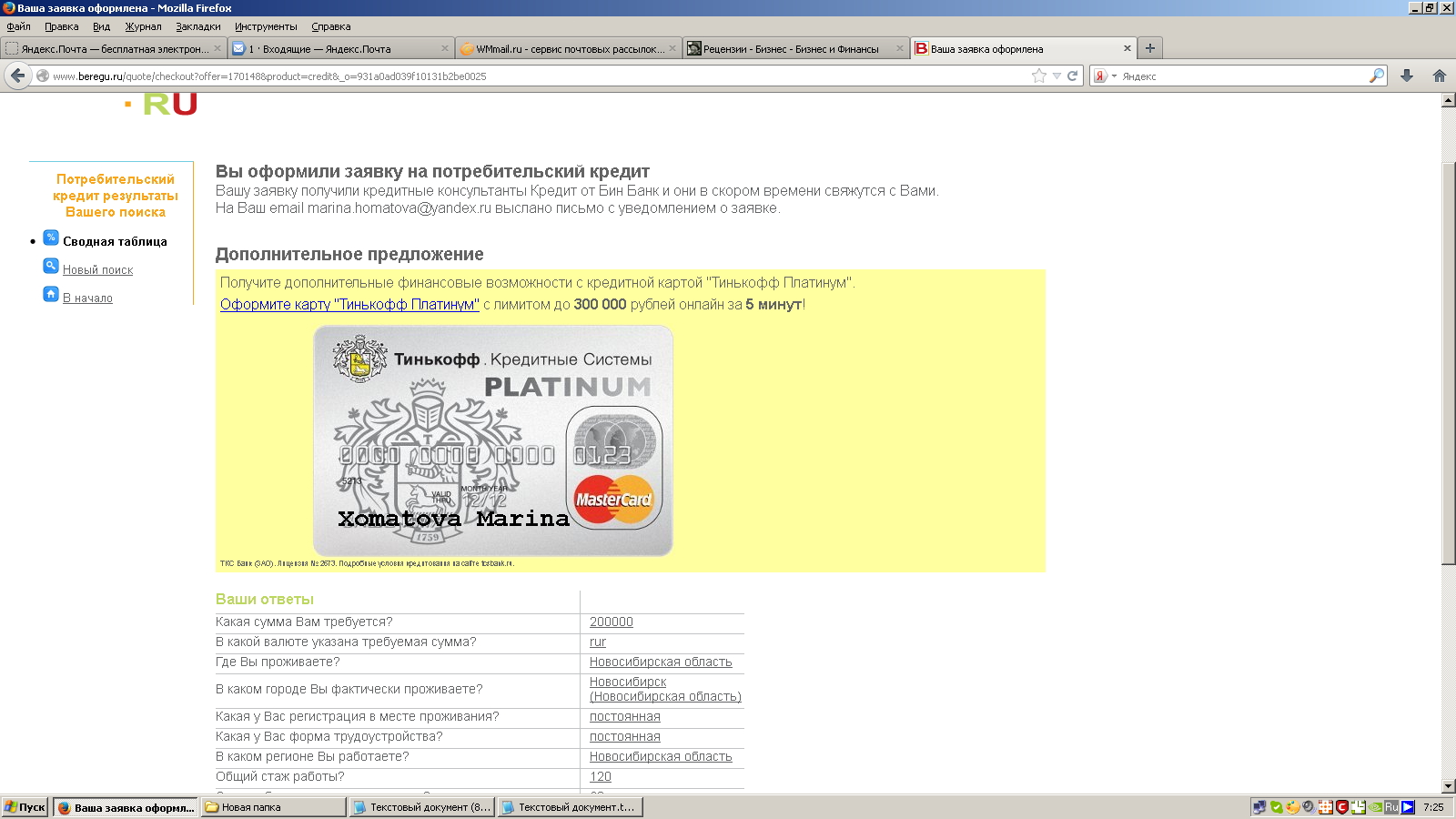Click the site identity globe icon
The image size is (1456, 819).
pos(42,76)
